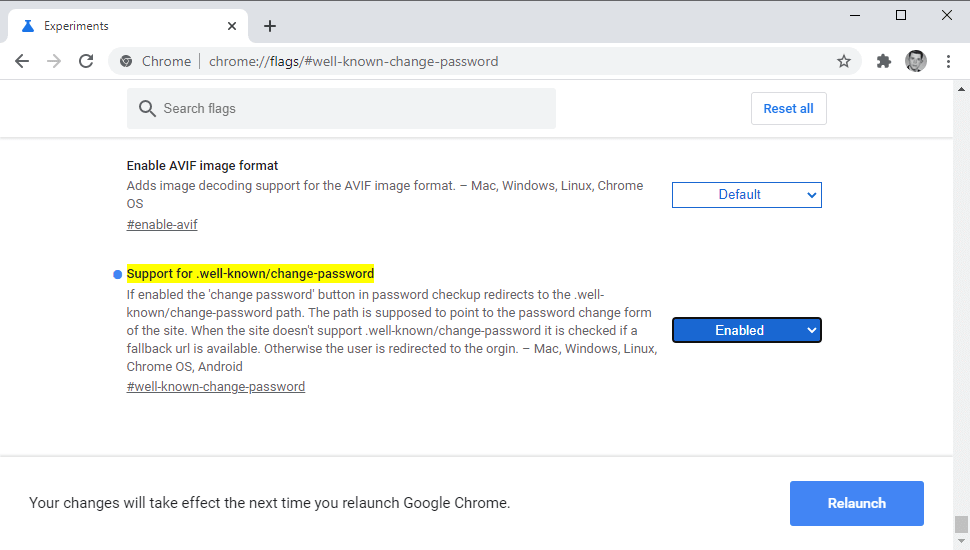Open the Extensions puzzle icon
Screen dimensions: 970x550
884,61
